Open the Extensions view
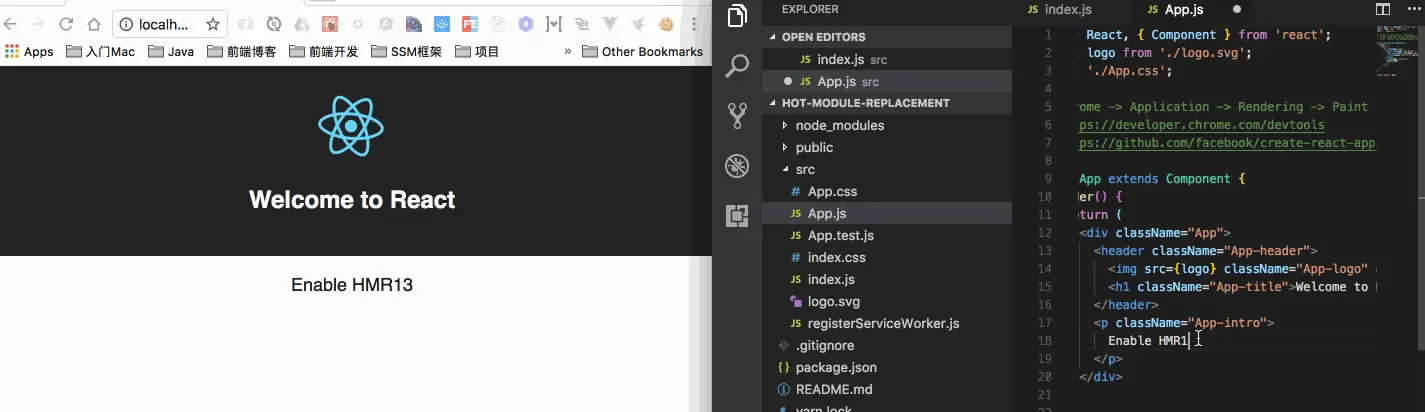 point(737,214)
